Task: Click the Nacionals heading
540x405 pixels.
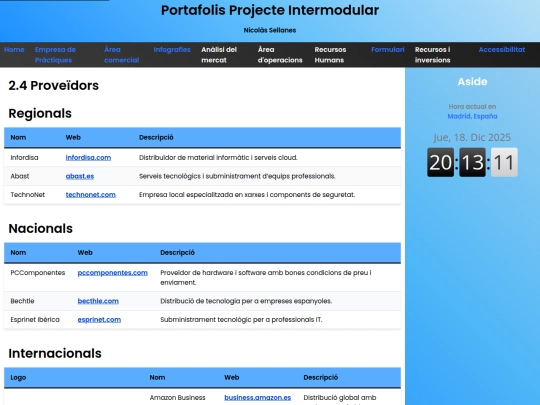Action: [x=40, y=228]
